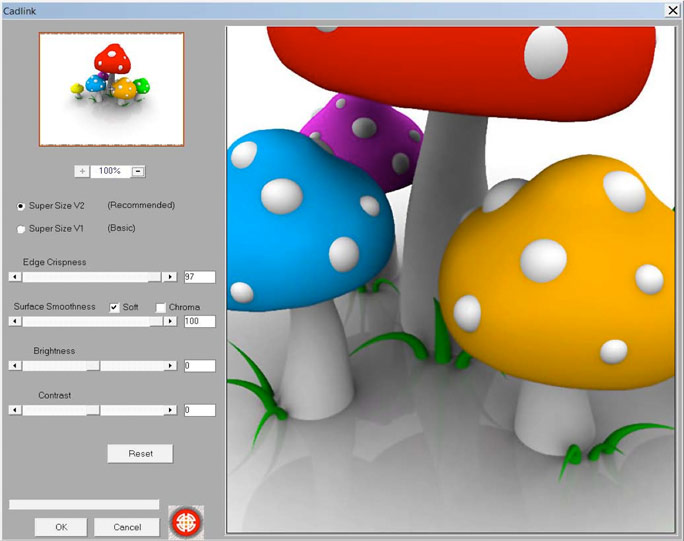Click the "Surface Smoothness" label
The height and width of the screenshot is (541, 684).
55,307
